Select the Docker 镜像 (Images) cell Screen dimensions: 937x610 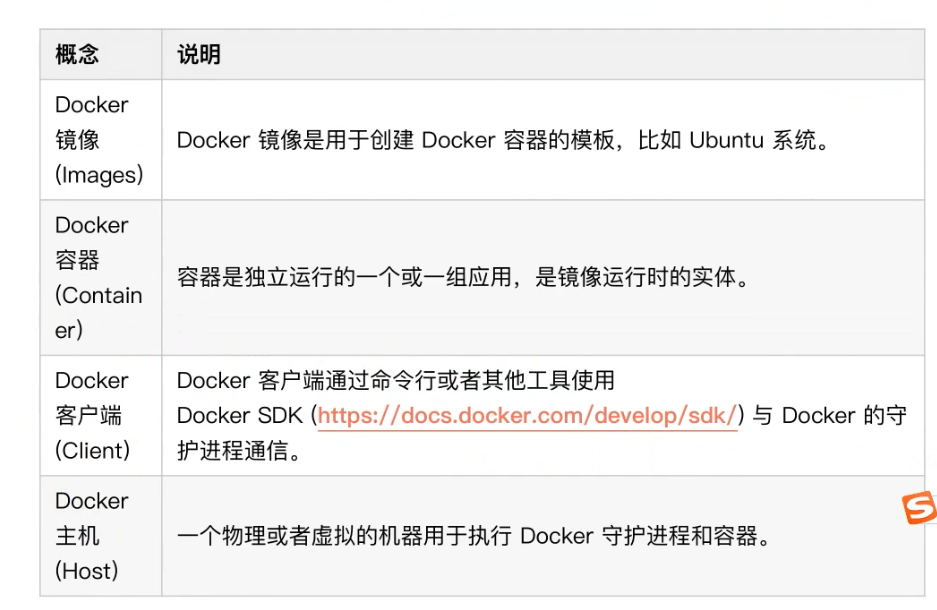click(100, 140)
